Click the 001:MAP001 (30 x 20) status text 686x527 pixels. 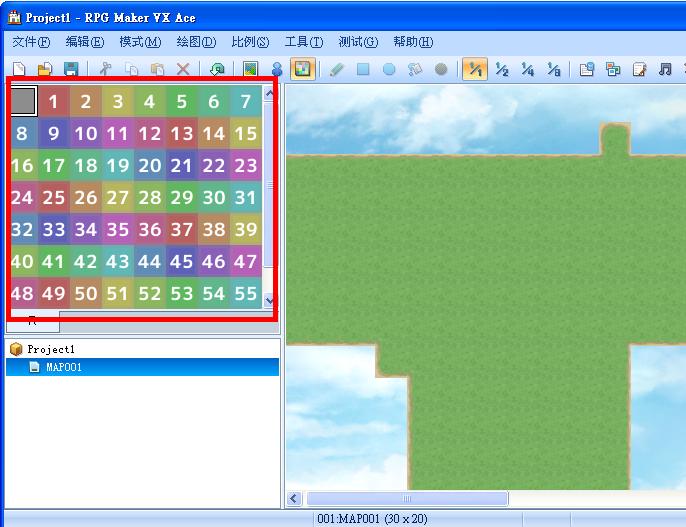[372, 519]
